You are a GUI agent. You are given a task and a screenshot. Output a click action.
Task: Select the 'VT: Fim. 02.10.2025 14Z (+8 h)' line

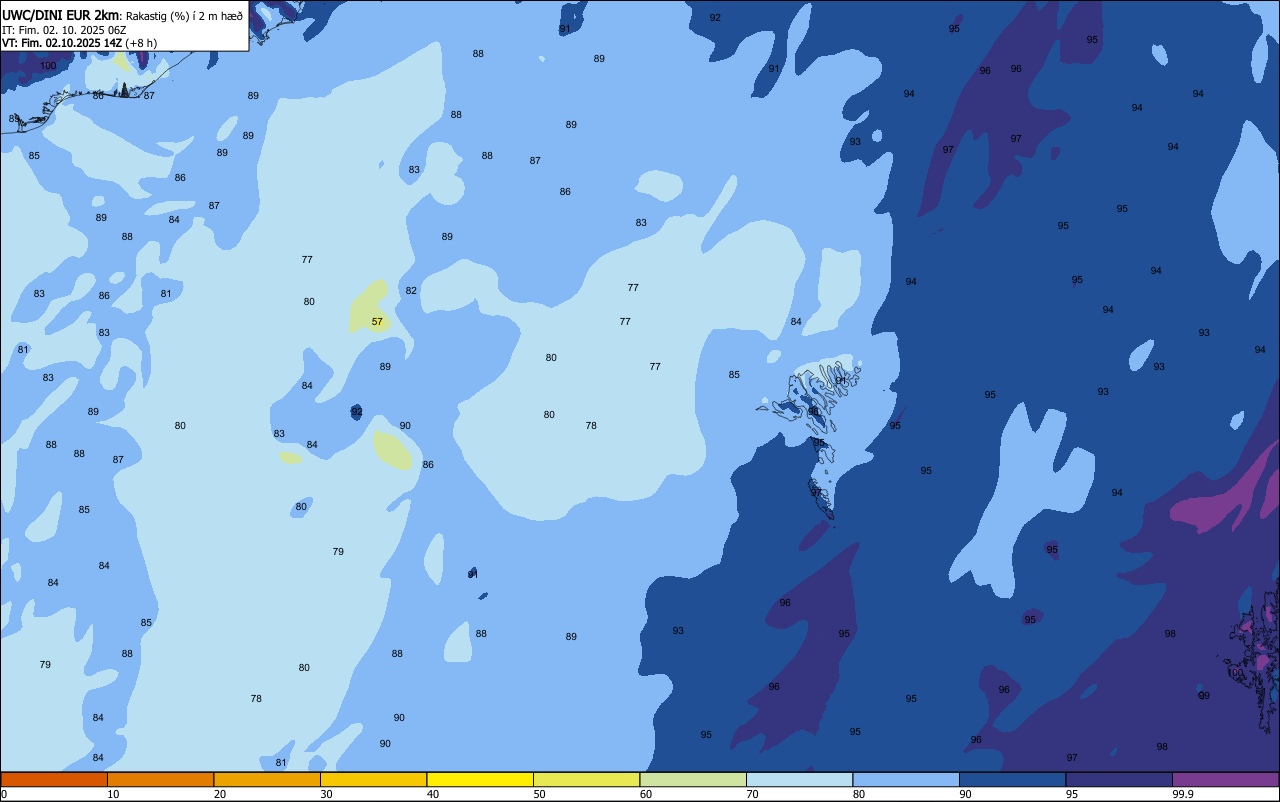80,43
